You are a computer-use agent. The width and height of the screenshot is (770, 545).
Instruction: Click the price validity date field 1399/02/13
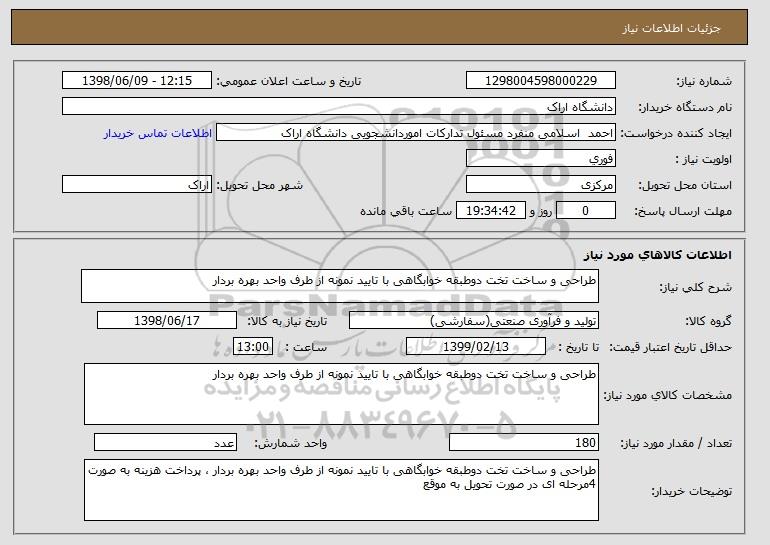[476, 347]
